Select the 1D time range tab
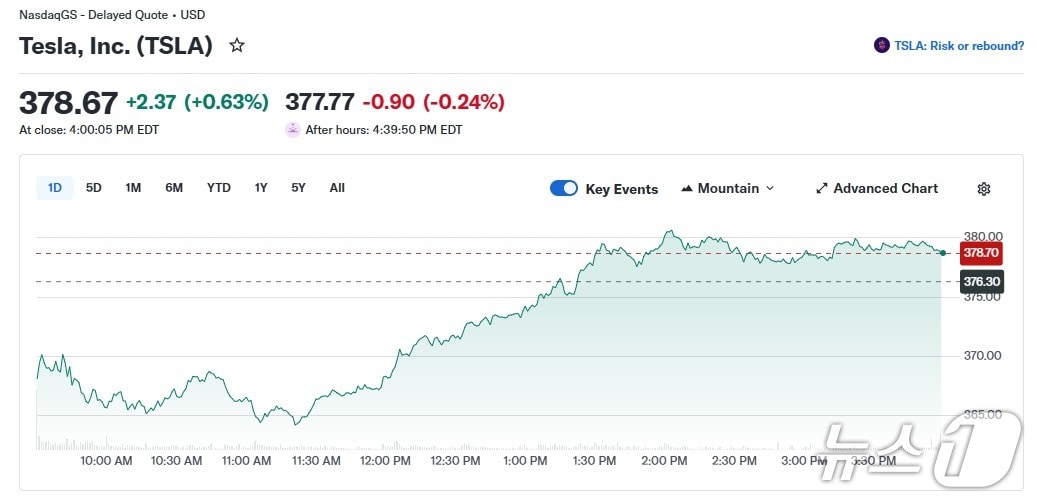This screenshot has width=1037, height=503. tap(55, 188)
